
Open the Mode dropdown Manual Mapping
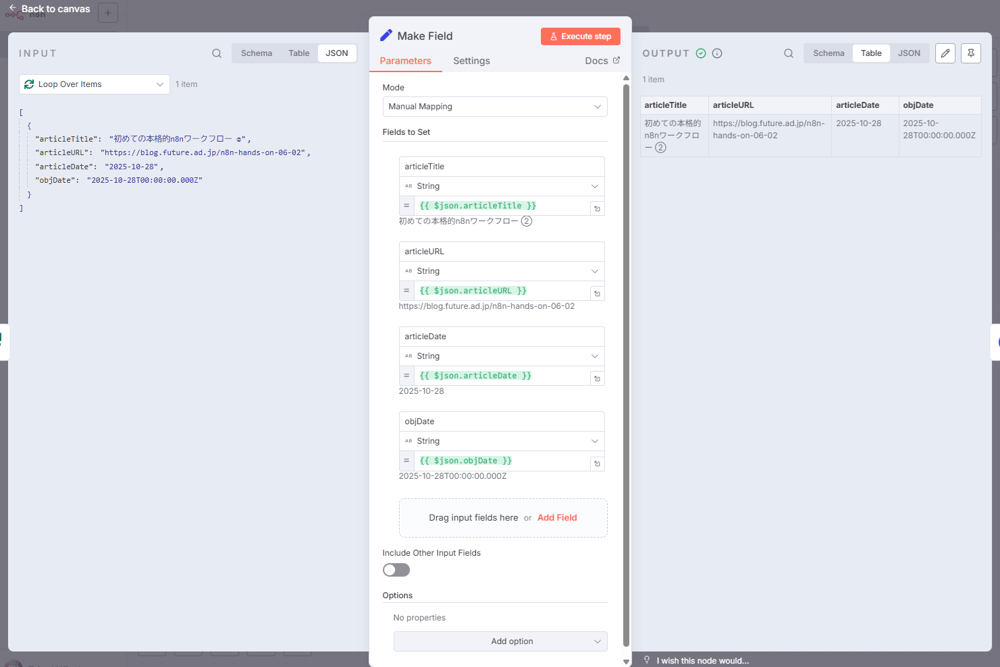coord(495,106)
